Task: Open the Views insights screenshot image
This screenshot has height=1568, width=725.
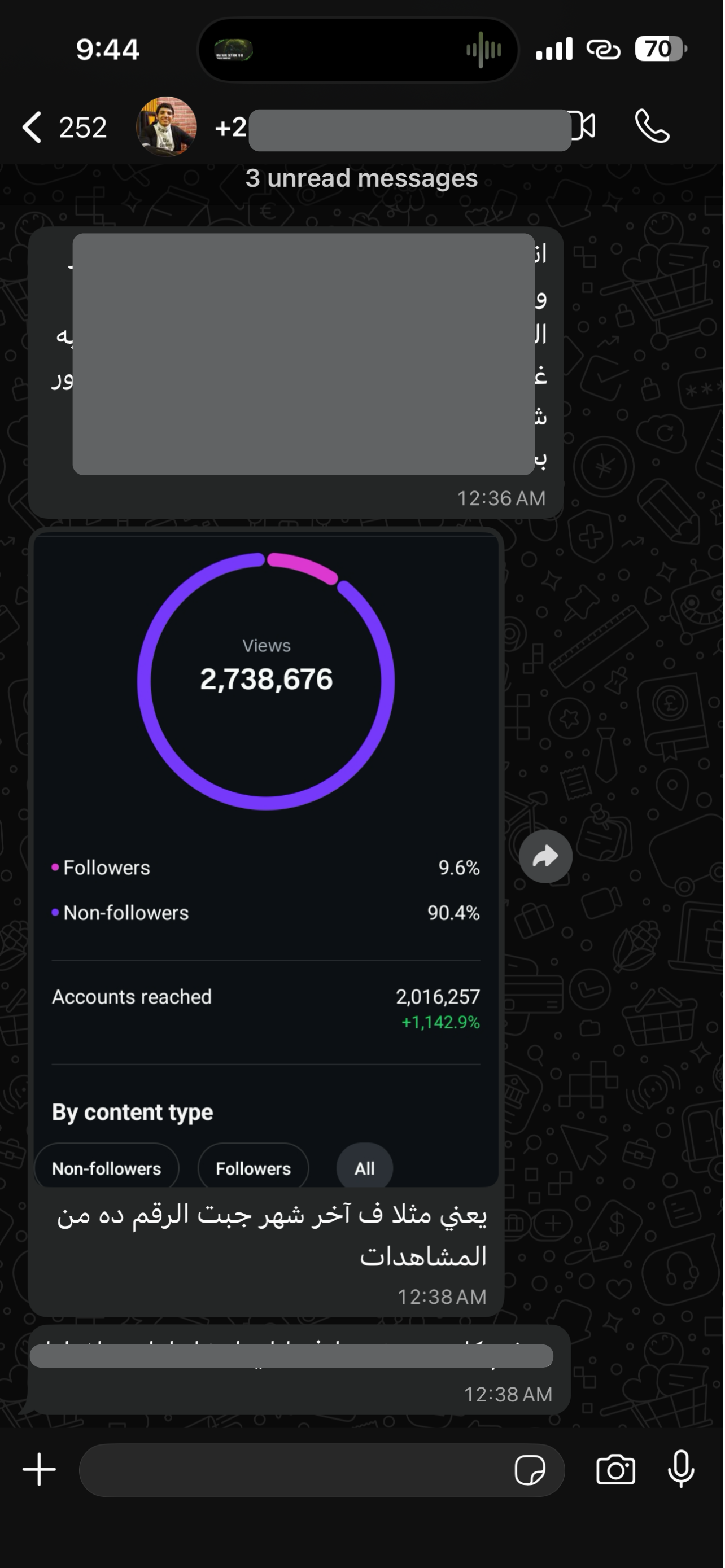Action: [x=266, y=860]
